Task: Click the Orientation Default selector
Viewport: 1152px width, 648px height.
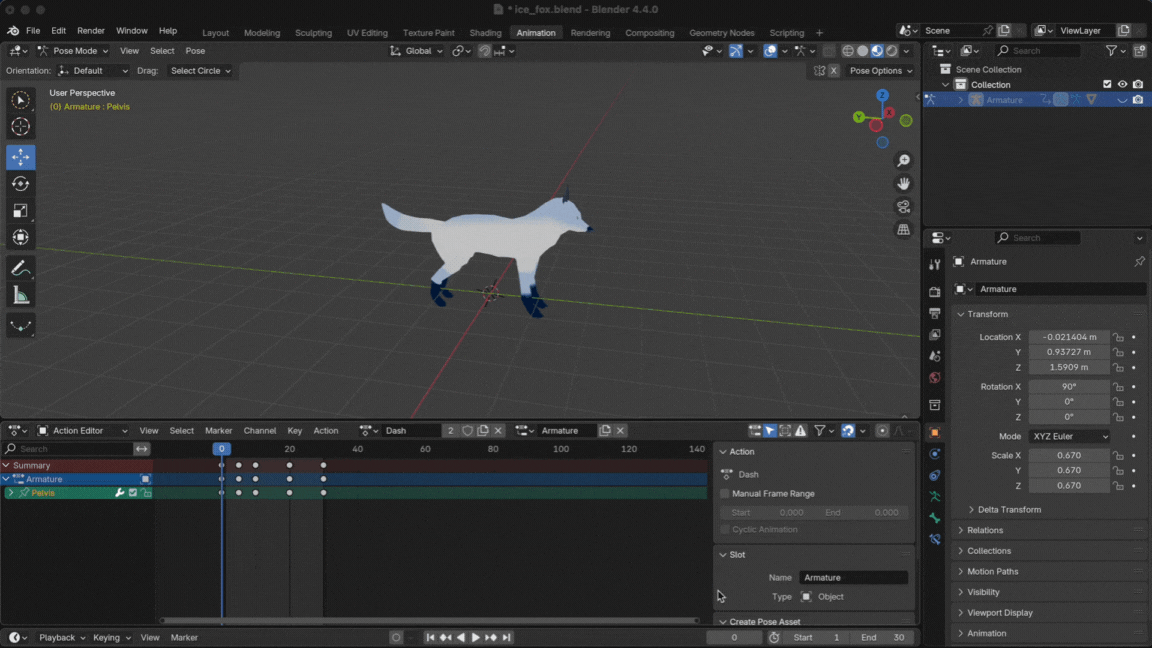Action: (x=93, y=71)
